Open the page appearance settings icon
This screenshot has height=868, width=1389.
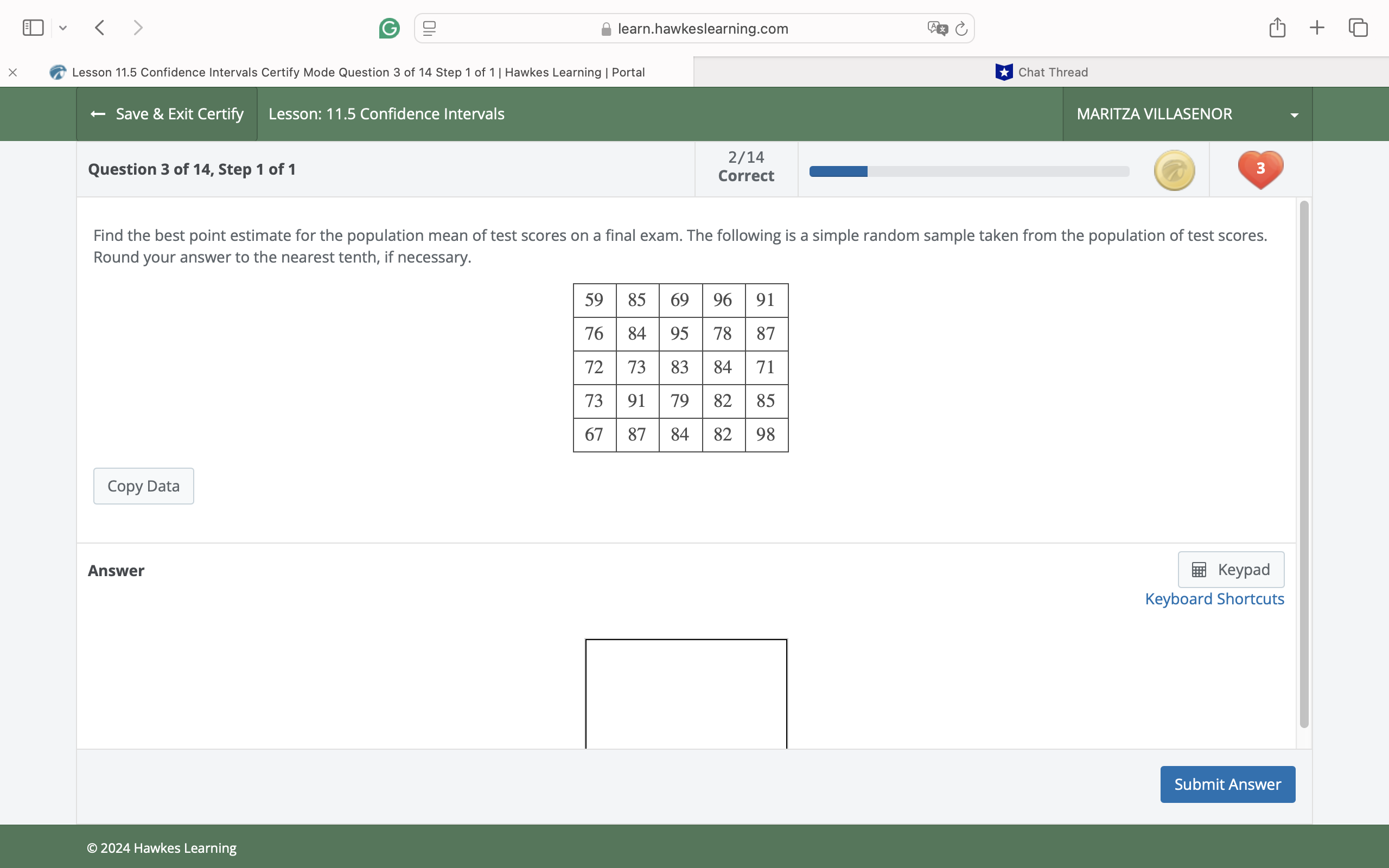click(428, 28)
